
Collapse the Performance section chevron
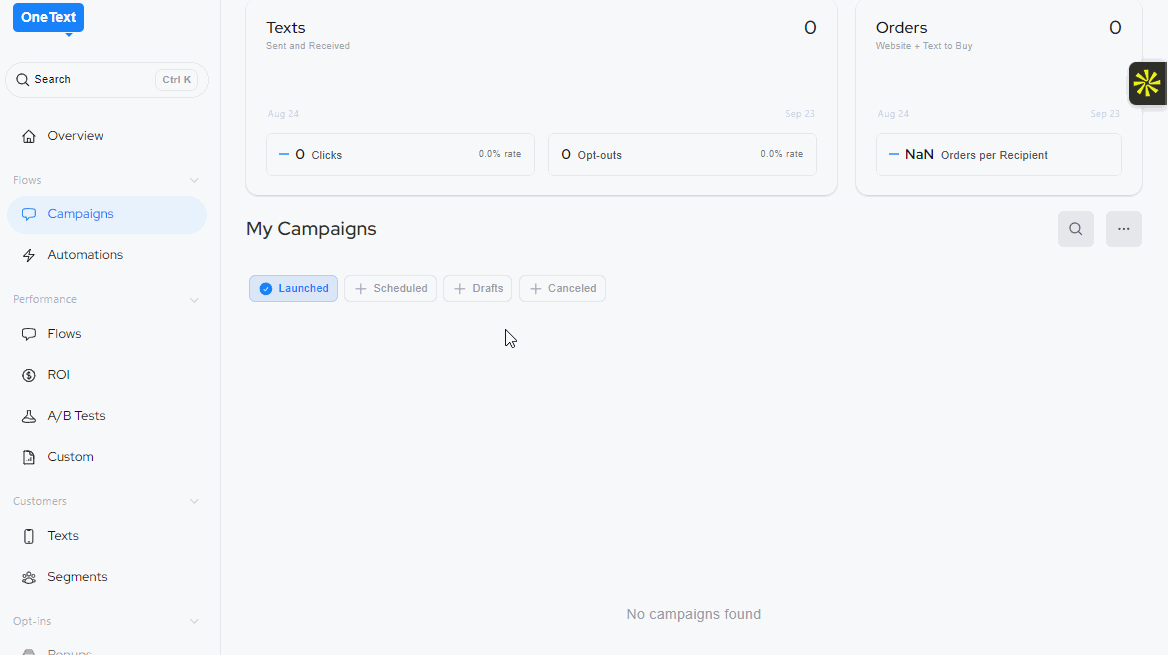click(194, 300)
